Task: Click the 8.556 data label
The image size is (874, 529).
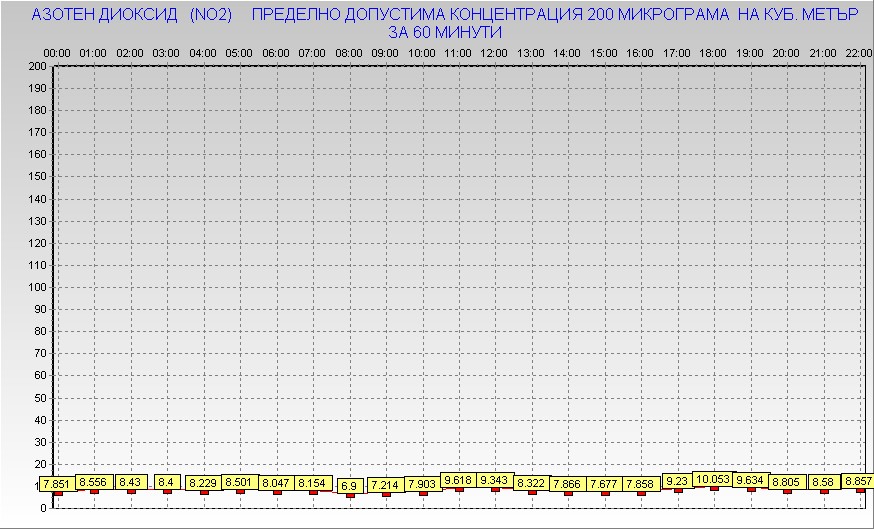Action: [x=94, y=482]
